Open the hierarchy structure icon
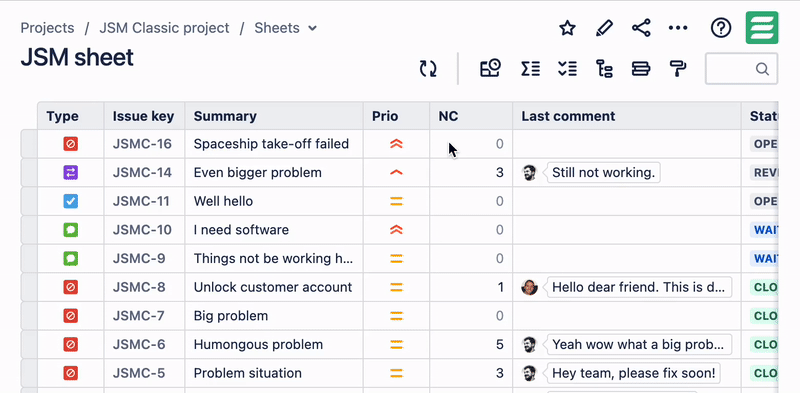Image resolution: width=800 pixels, height=393 pixels. pos(605,68)
